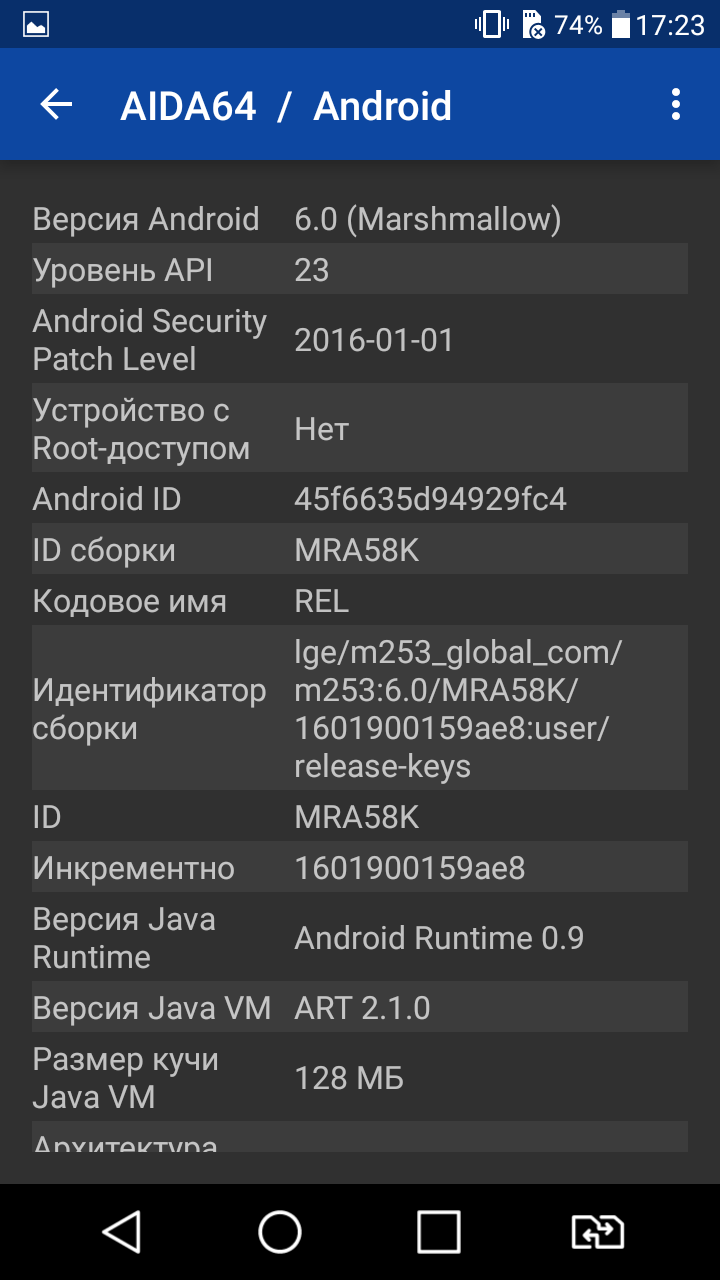This screenshot has height=1280, width=720.
Task: Select the Версия Android row
Action: (x=360, y=219)
